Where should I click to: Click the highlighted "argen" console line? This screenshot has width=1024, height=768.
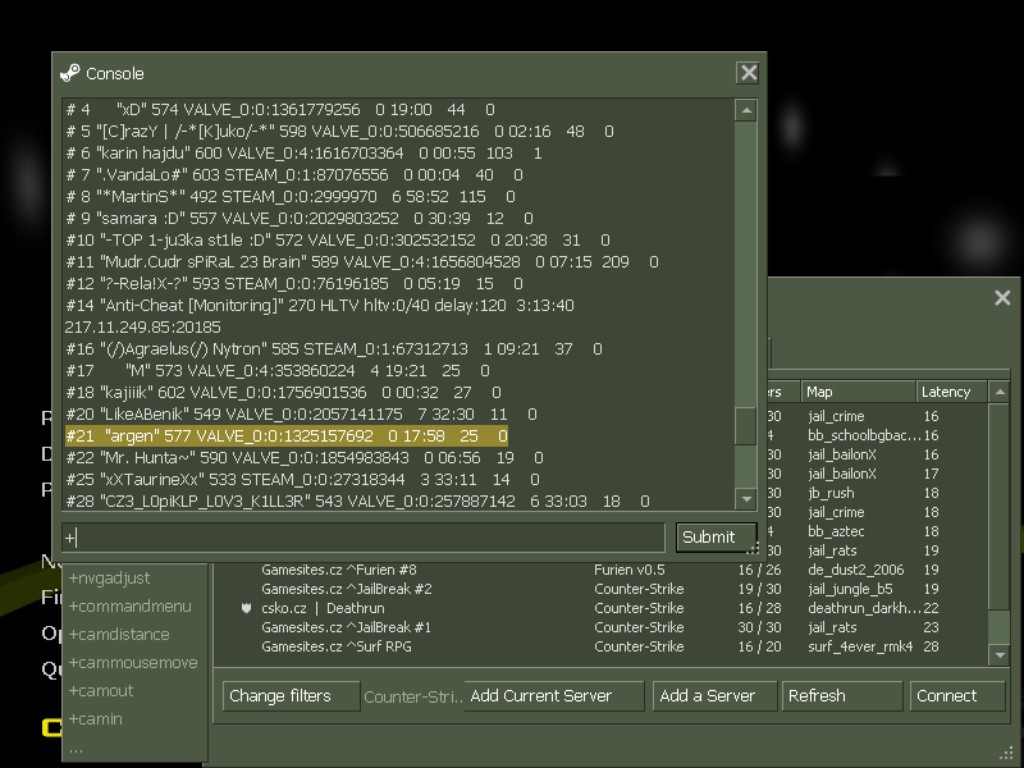coord(287,436)
